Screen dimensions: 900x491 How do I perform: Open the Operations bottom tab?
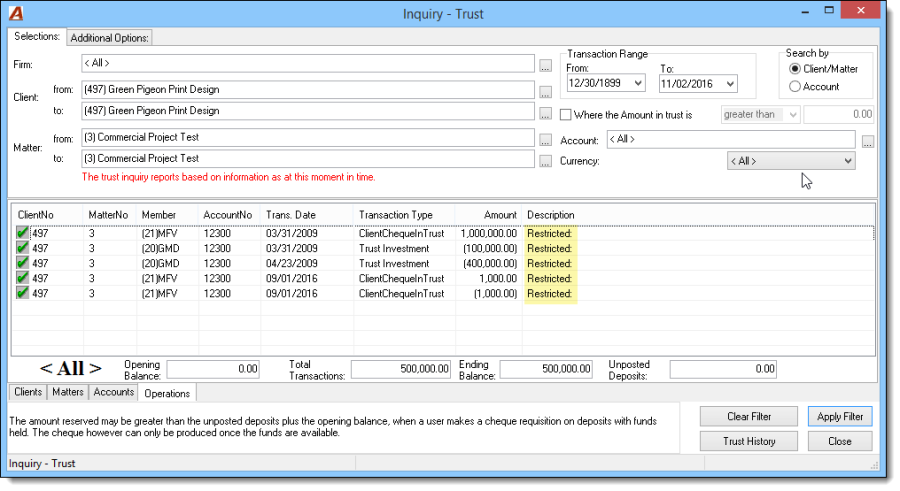[x=167, y=393]
